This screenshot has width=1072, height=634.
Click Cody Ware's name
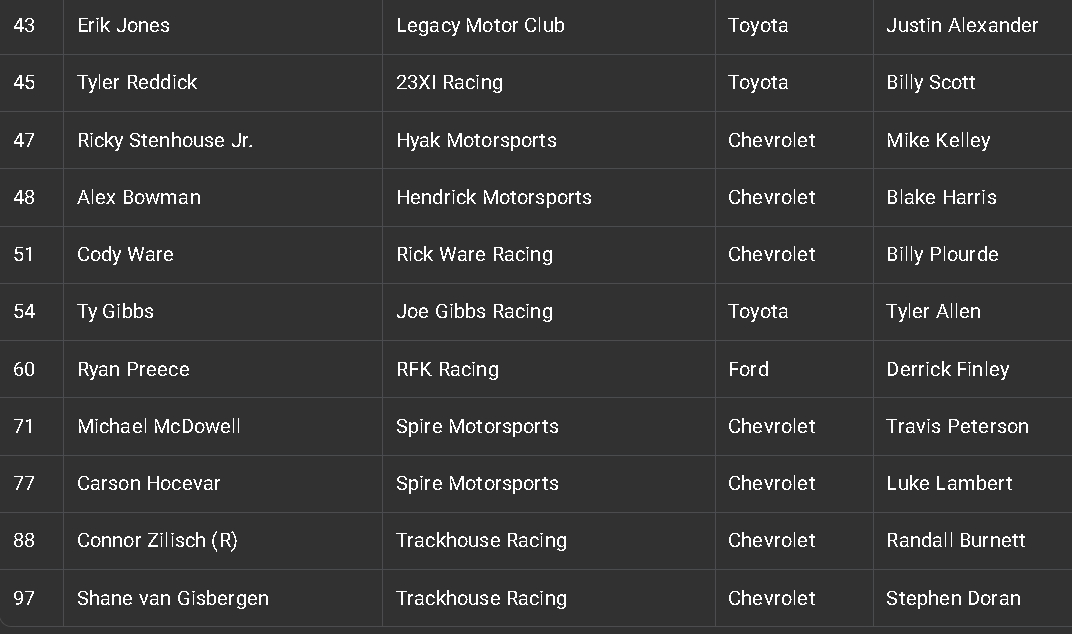(x=125, y=254)
